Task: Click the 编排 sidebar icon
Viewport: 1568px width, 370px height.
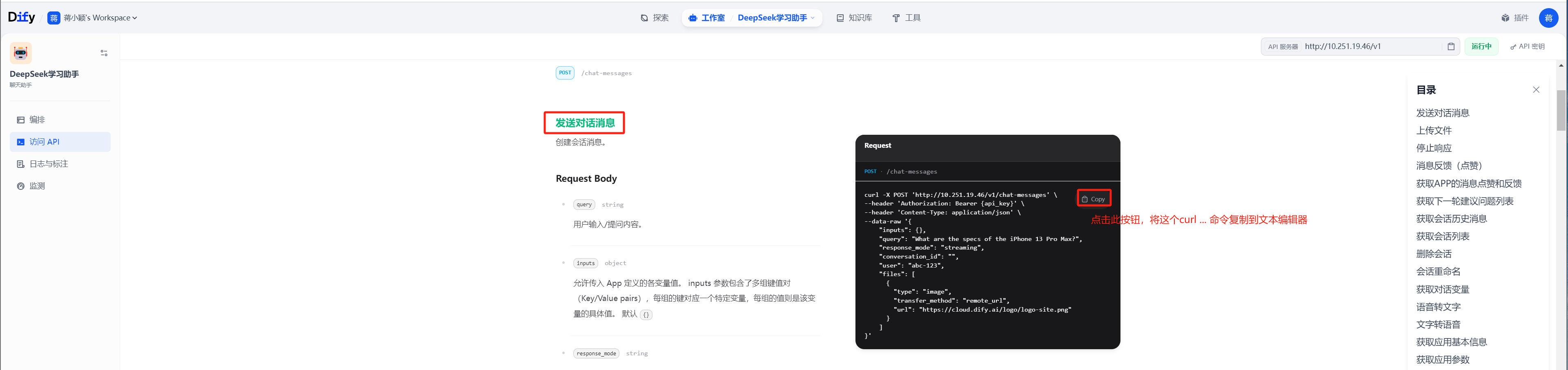Action: [21, 120]
